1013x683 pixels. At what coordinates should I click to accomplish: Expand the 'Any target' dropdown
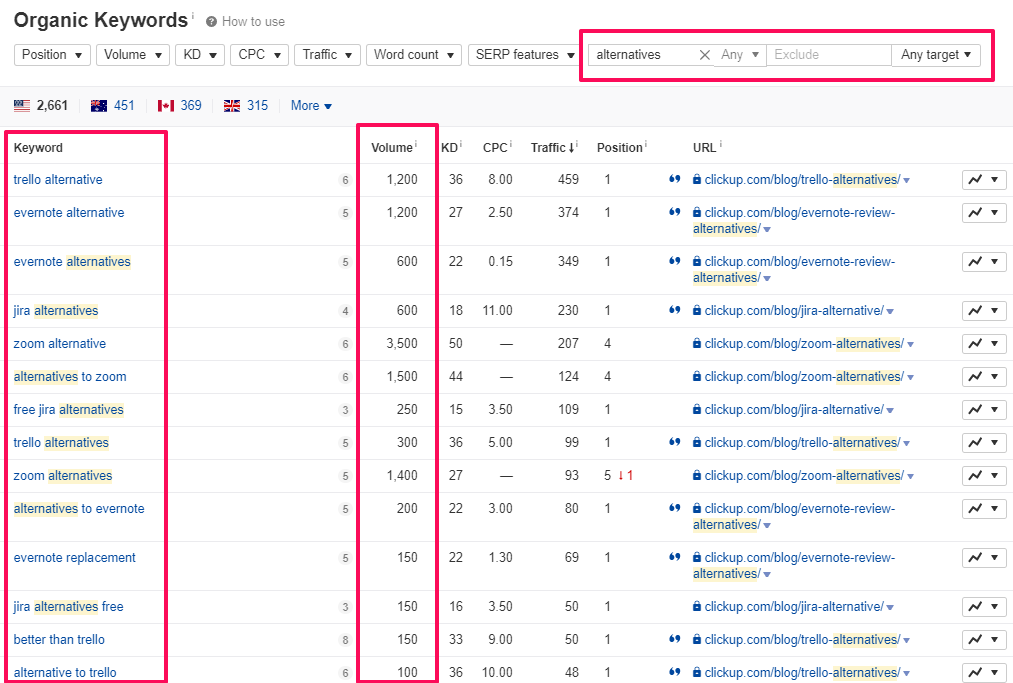(935, 55)
